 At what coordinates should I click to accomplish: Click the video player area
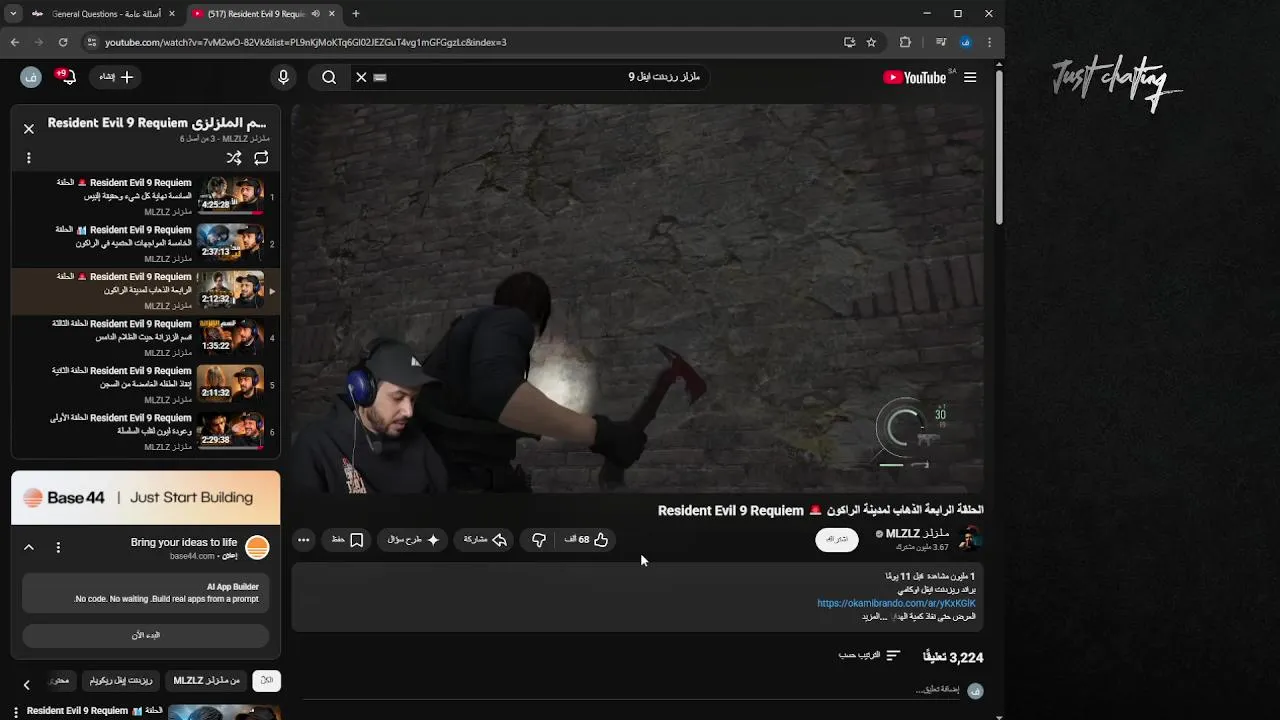[x=638, y=298]
